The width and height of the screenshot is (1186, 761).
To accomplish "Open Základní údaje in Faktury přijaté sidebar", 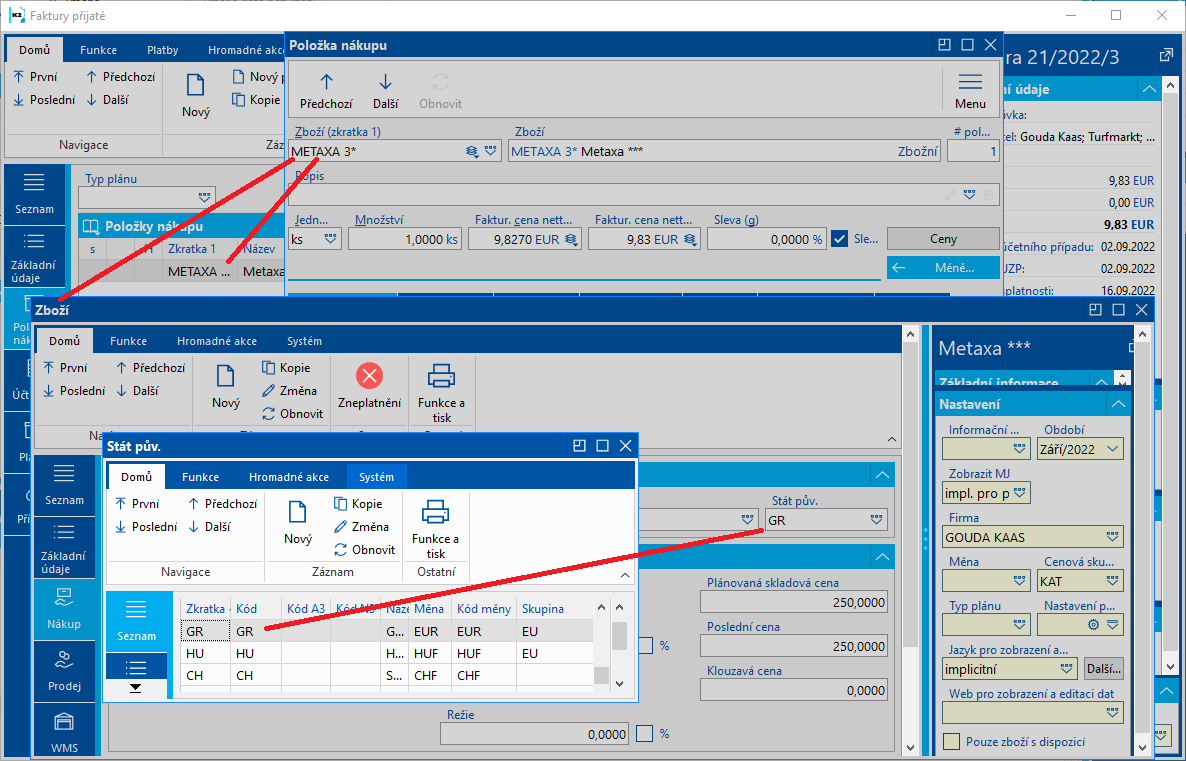I will pyautogui.click(x=34, y=257).
